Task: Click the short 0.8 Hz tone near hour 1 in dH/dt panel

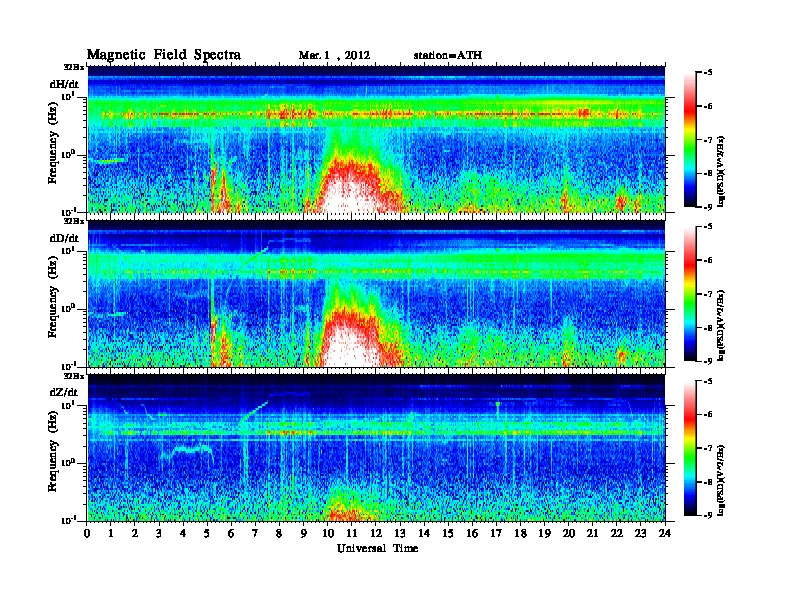Action: coord(111,161)
